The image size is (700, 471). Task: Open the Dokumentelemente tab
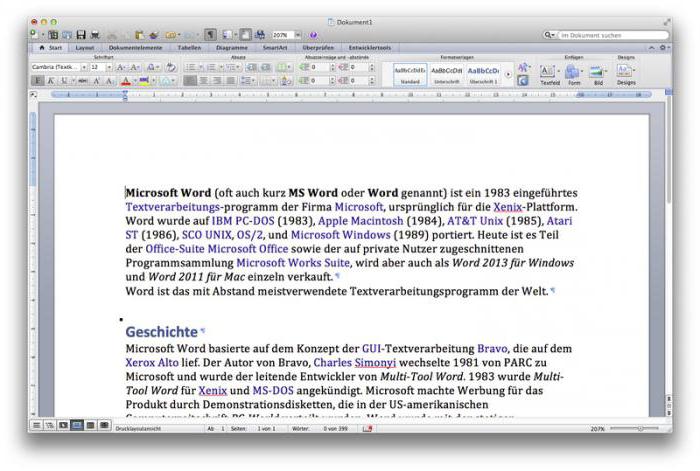click(x=135, y=47)
